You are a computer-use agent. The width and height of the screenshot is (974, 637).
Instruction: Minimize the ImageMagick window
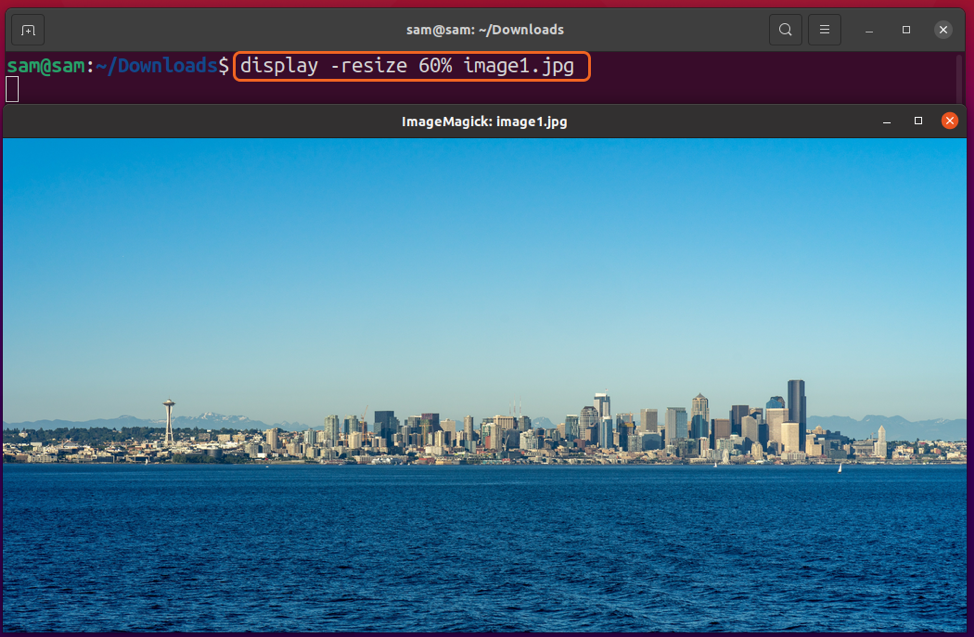tap(886, 121)
